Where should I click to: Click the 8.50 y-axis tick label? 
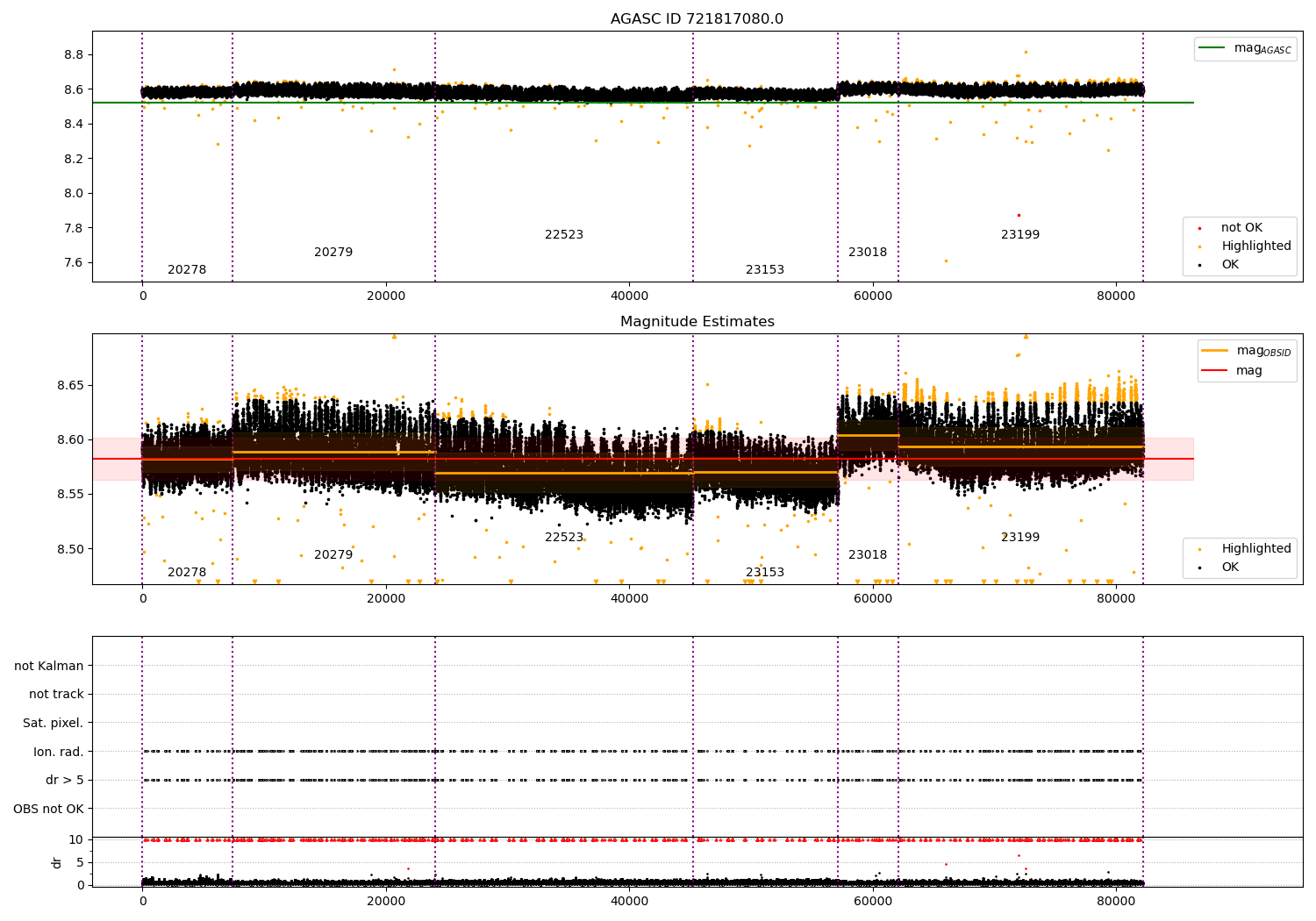(70, 550)
